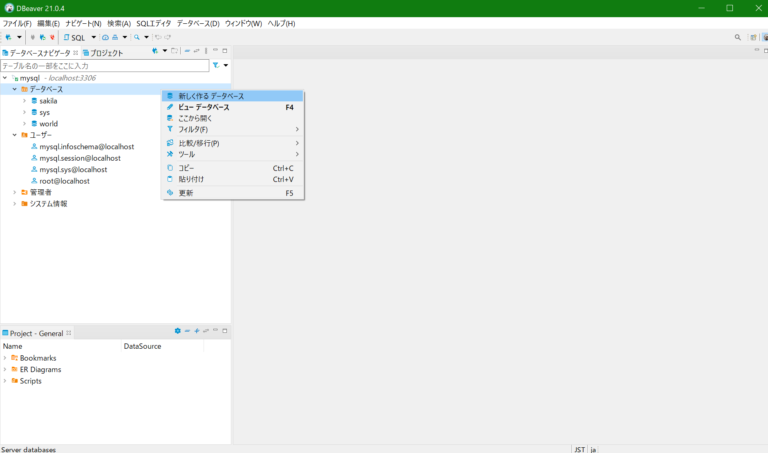Select the mysql.sys@localhost user entry
This screenshot has height=453, width=768.
point(73,170)
